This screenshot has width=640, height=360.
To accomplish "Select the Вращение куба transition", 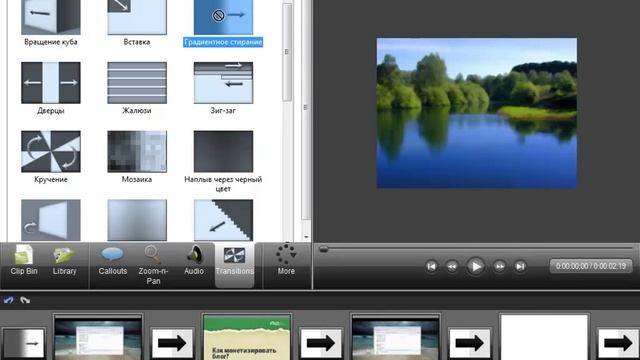I will (x=51, y=17).
